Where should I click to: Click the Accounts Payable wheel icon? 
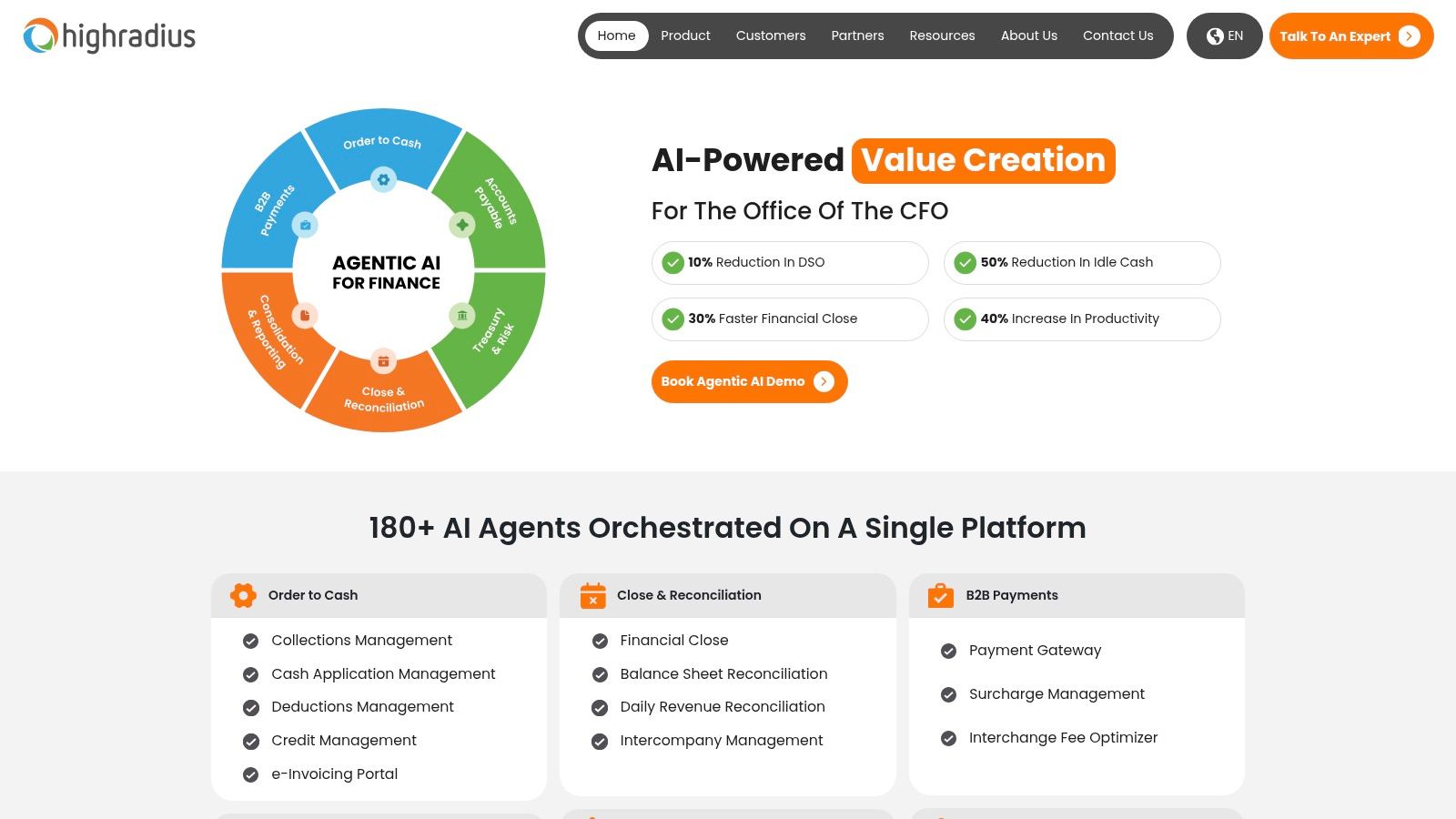point(462,224)
